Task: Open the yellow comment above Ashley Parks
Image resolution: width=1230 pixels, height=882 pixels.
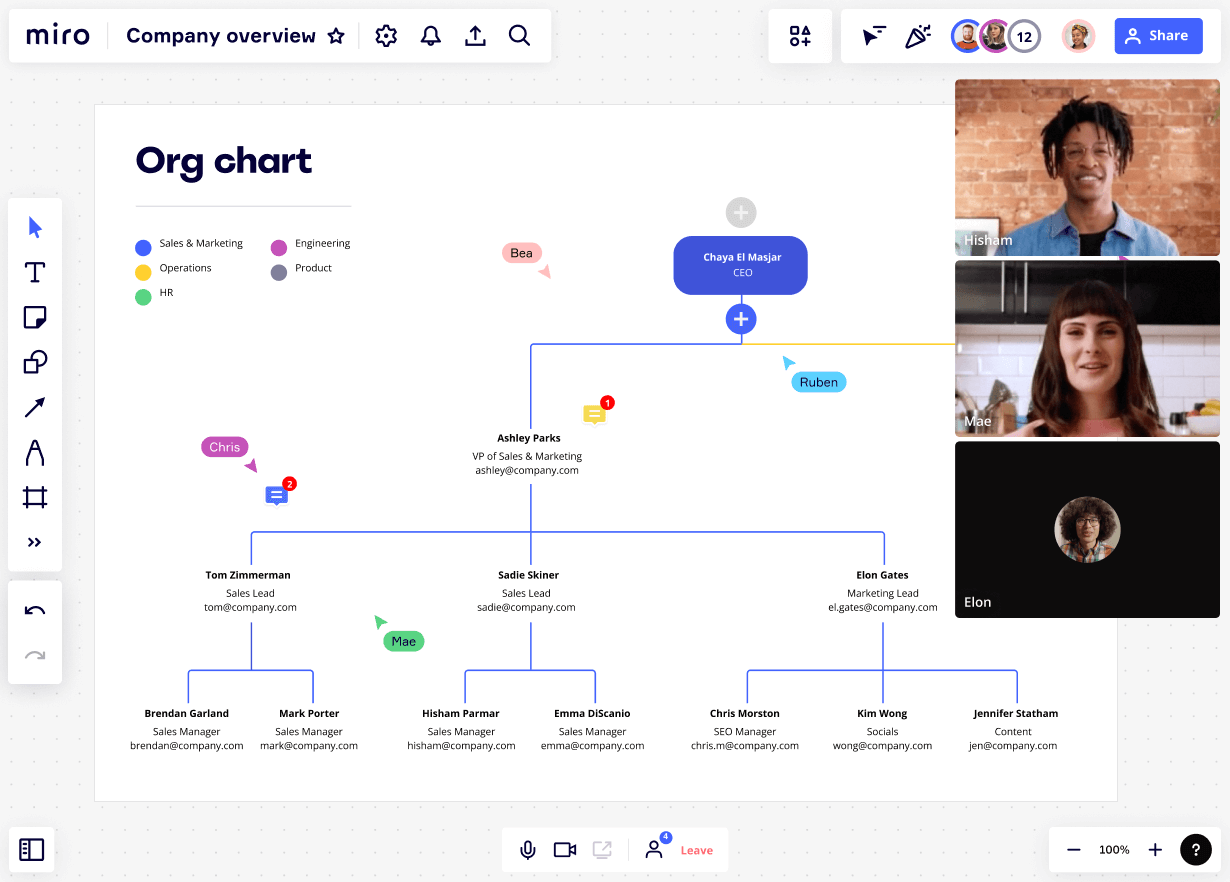Action: [x=594, y=414]
